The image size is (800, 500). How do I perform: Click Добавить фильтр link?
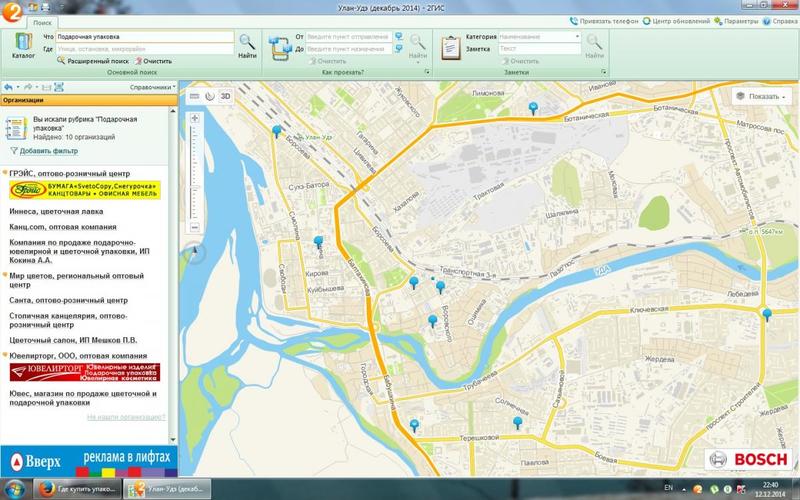coord(47,151)
